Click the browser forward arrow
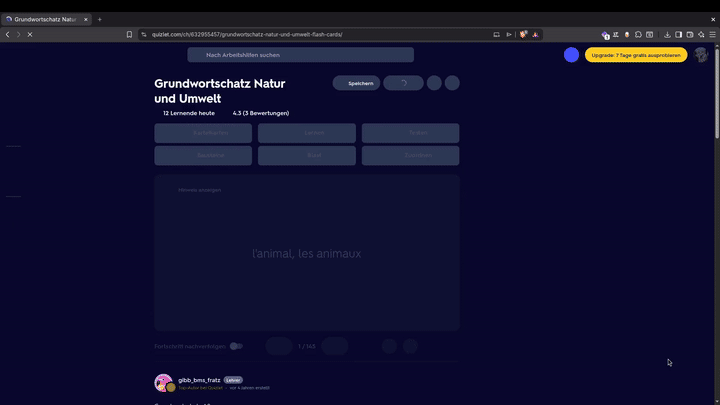 click(18, 34)
